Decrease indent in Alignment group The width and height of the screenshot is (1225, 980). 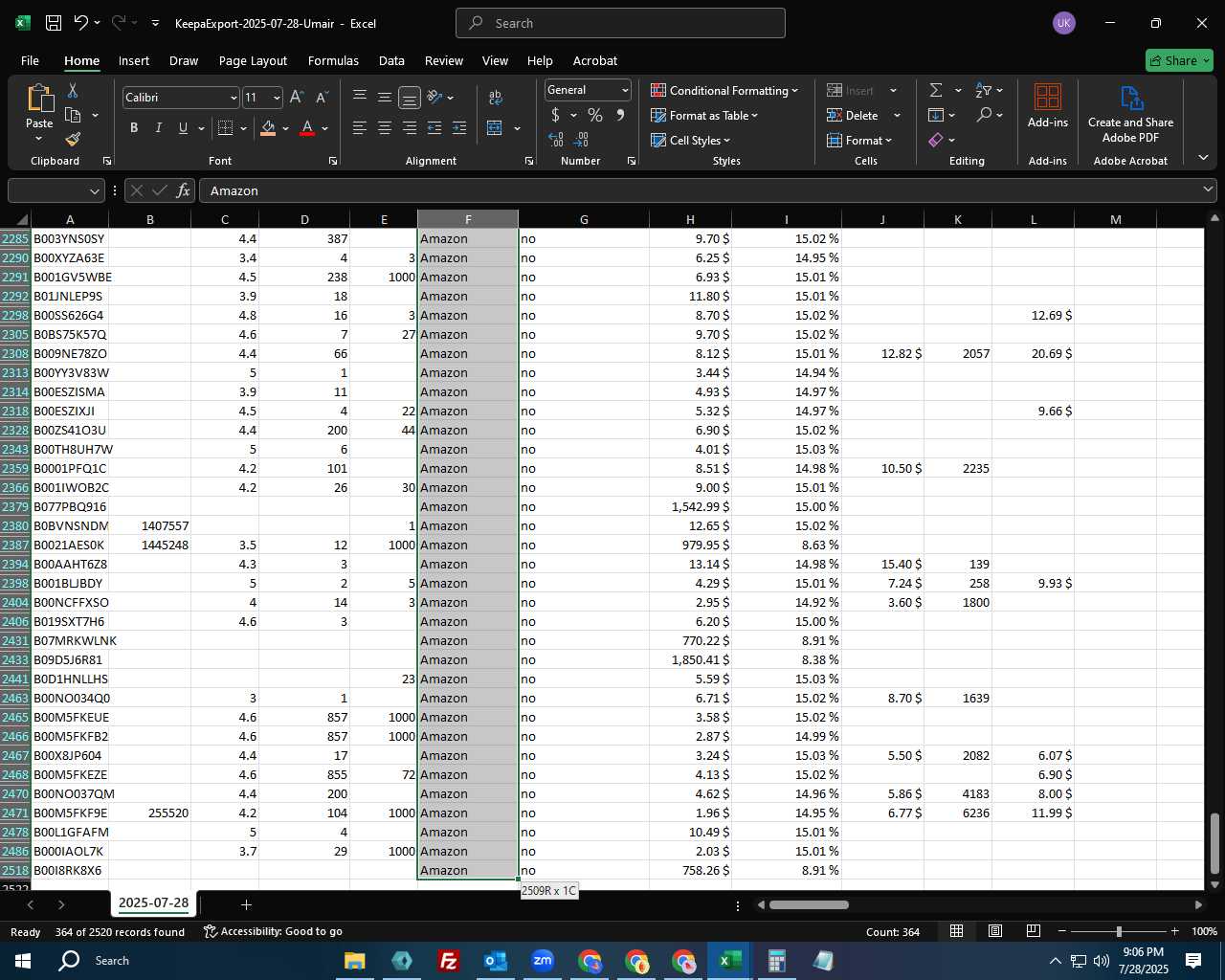tap(434, 128)
